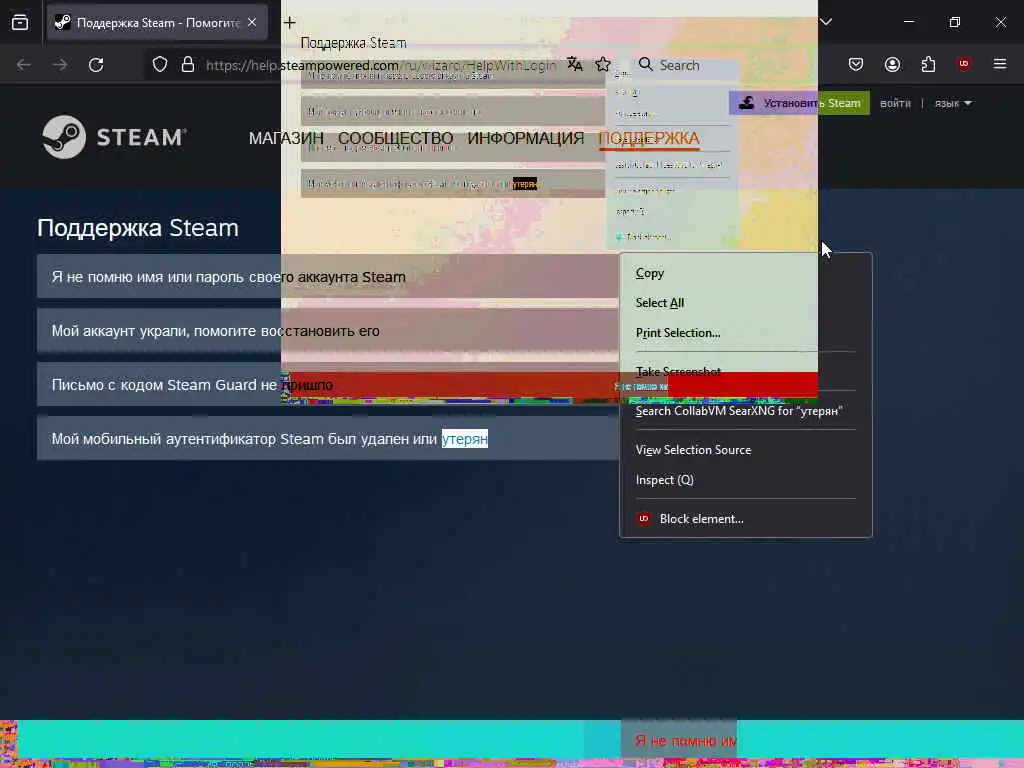Close the Поддержка Steam tab
1024x768 pixels.
point(252,22)
